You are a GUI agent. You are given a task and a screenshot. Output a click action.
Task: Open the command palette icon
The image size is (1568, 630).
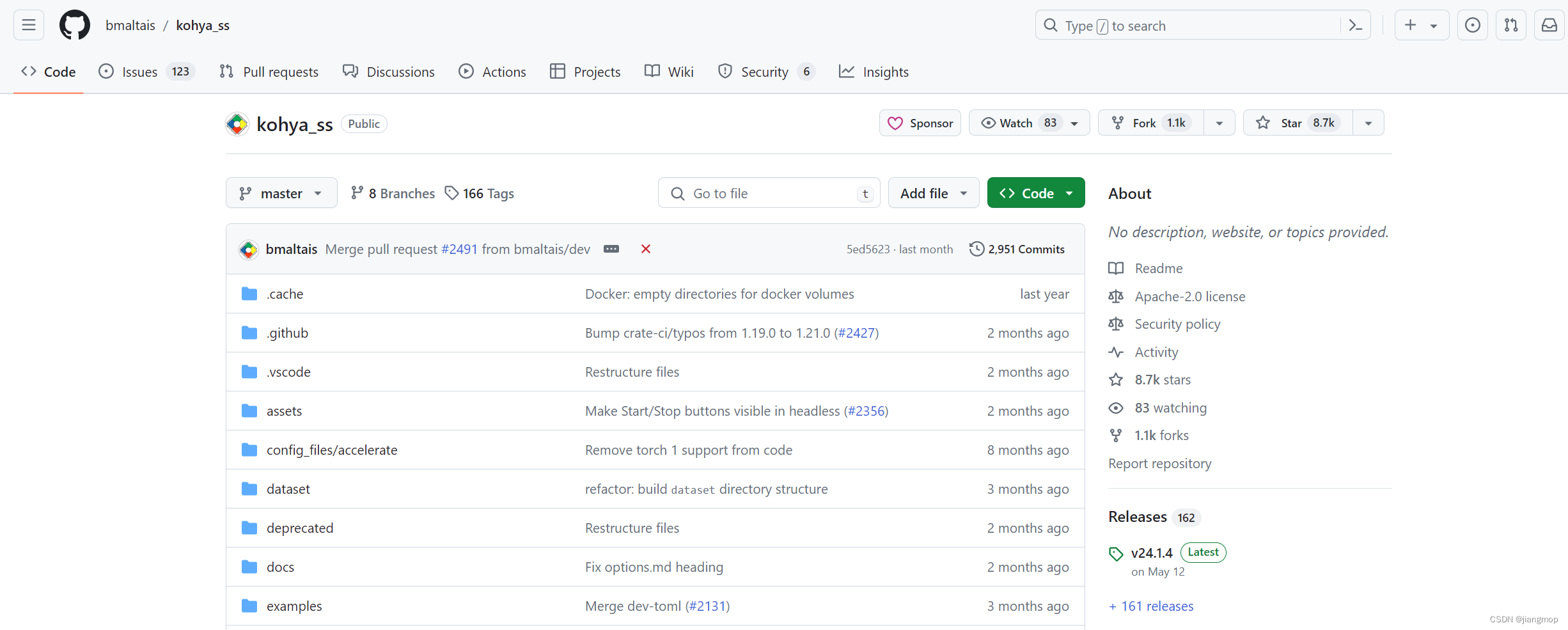[x=1355, y=26]
